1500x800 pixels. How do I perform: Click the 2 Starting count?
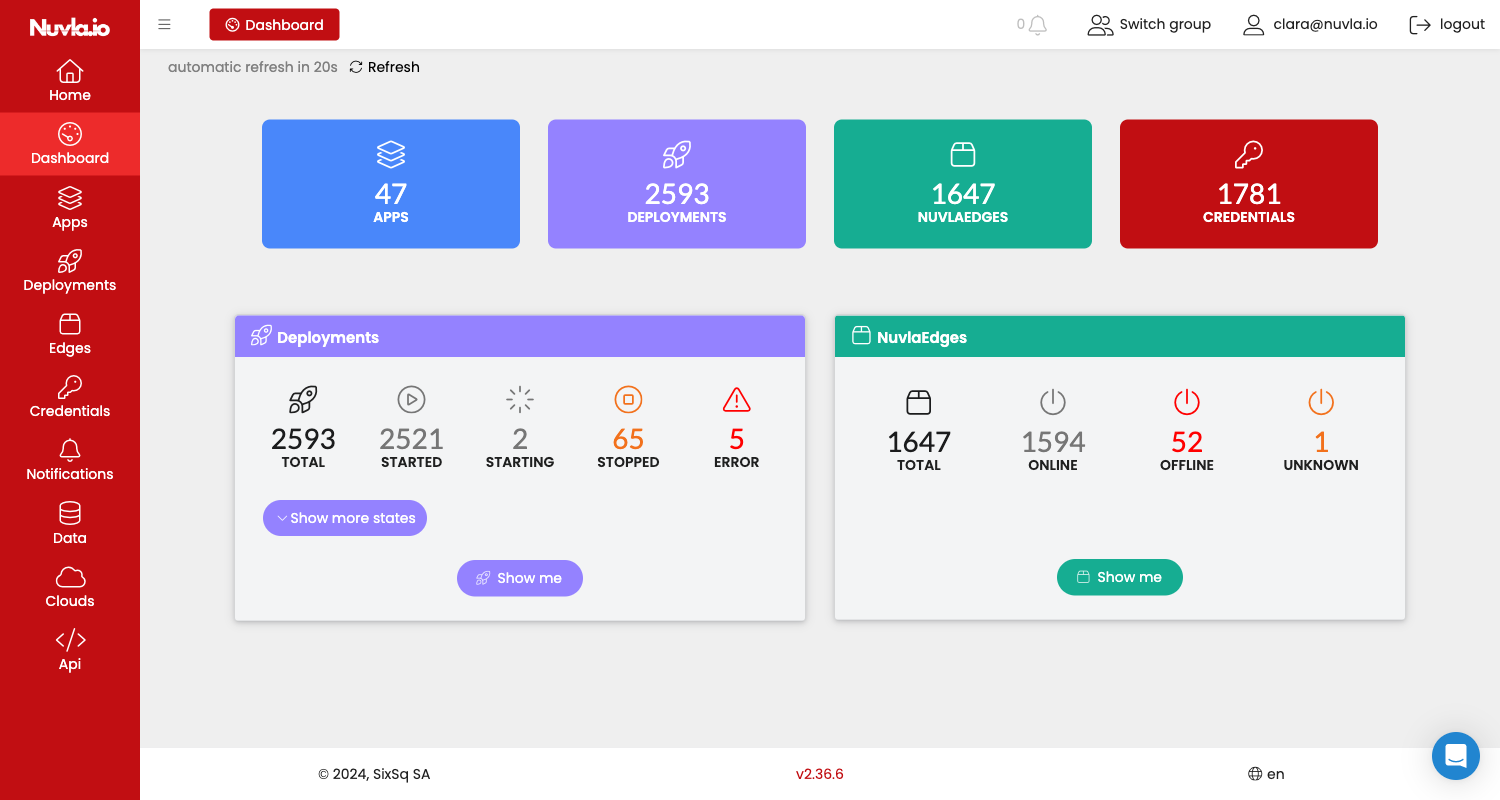[520, 439]
